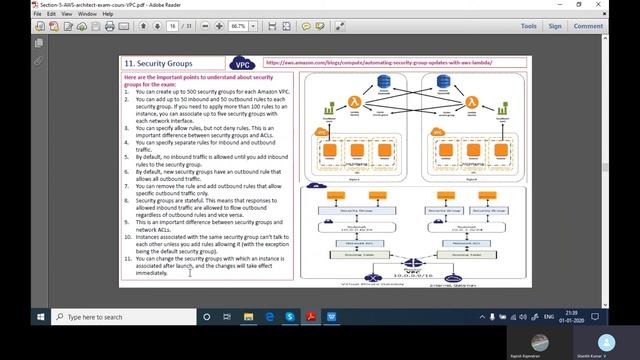Click the zoom percentage field showing 66.7%
This screenshot has width=640, height=360.
coord(239,26)
